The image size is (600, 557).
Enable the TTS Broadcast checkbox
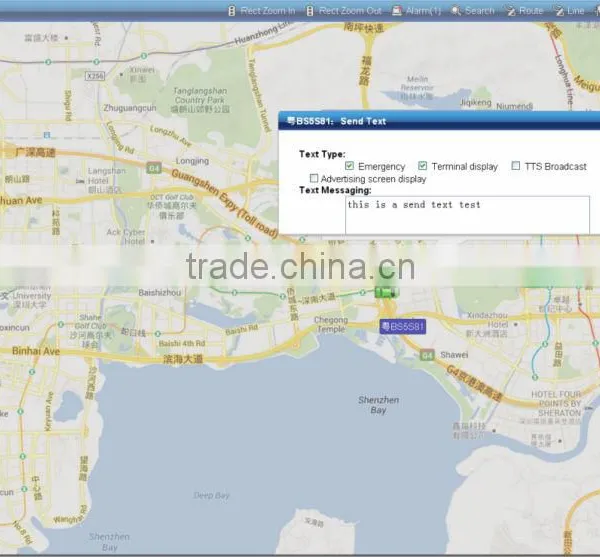516,166
